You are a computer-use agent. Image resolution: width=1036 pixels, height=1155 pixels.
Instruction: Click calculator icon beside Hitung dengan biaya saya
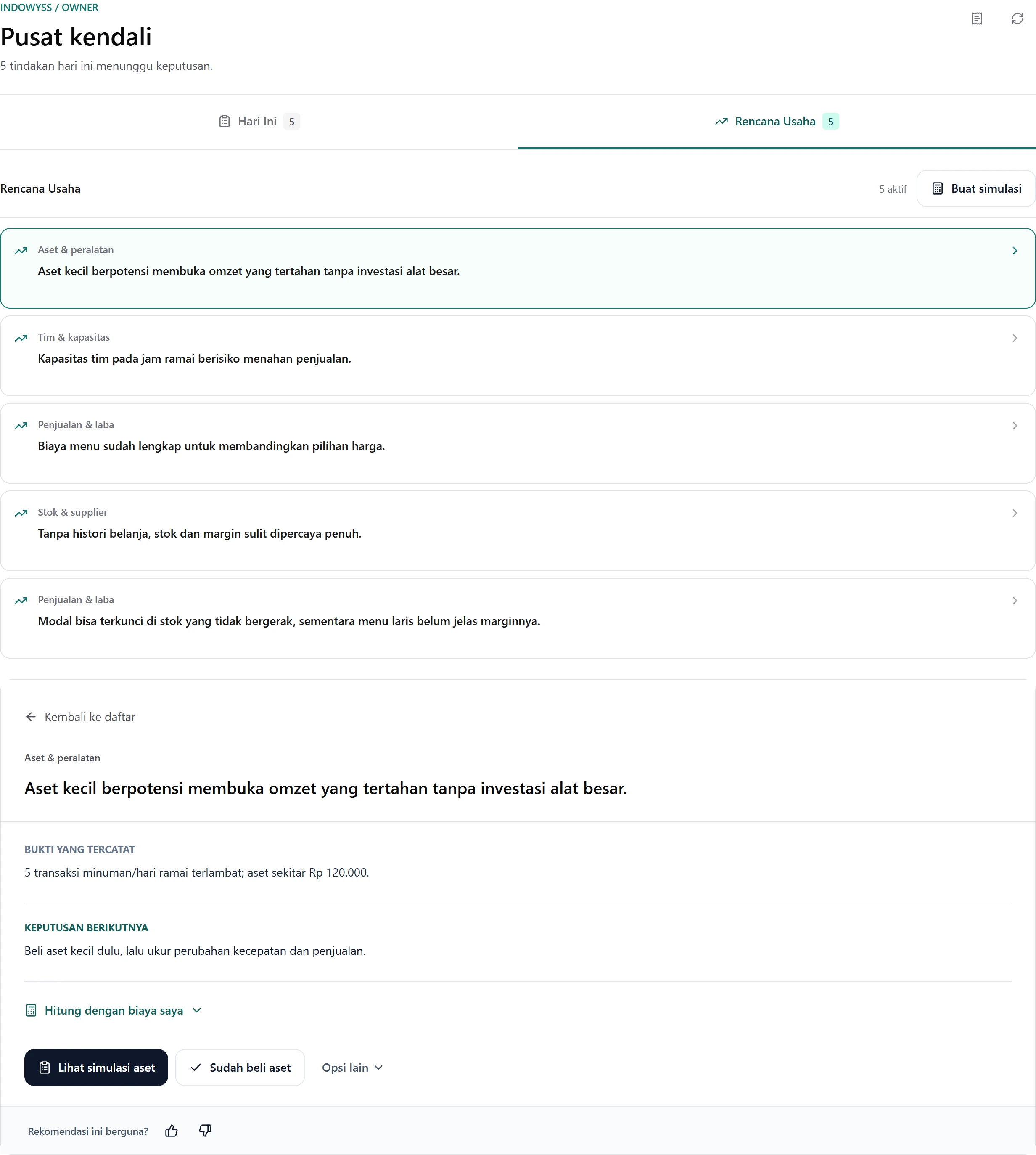pyautogui.click(x=31, y=1010)
